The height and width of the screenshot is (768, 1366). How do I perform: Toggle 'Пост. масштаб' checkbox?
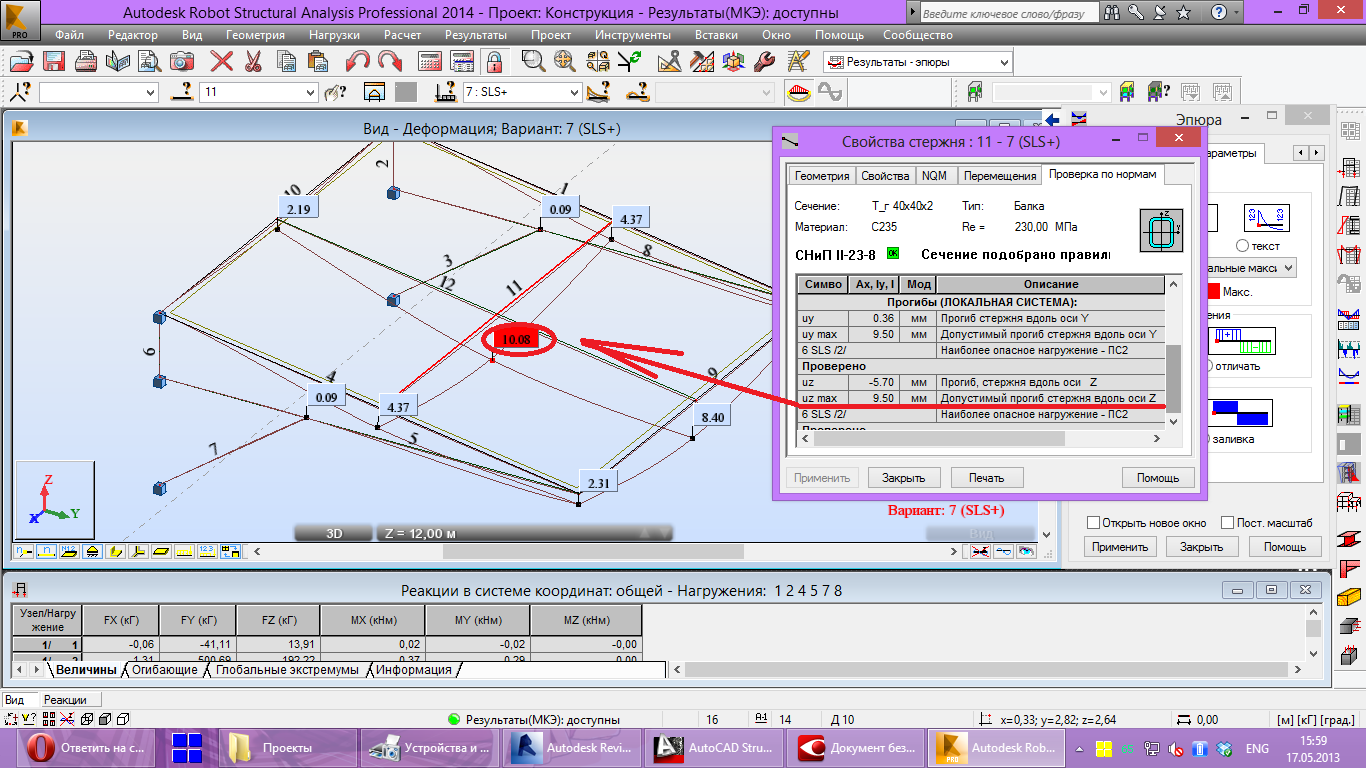(x=1228, y=522)
